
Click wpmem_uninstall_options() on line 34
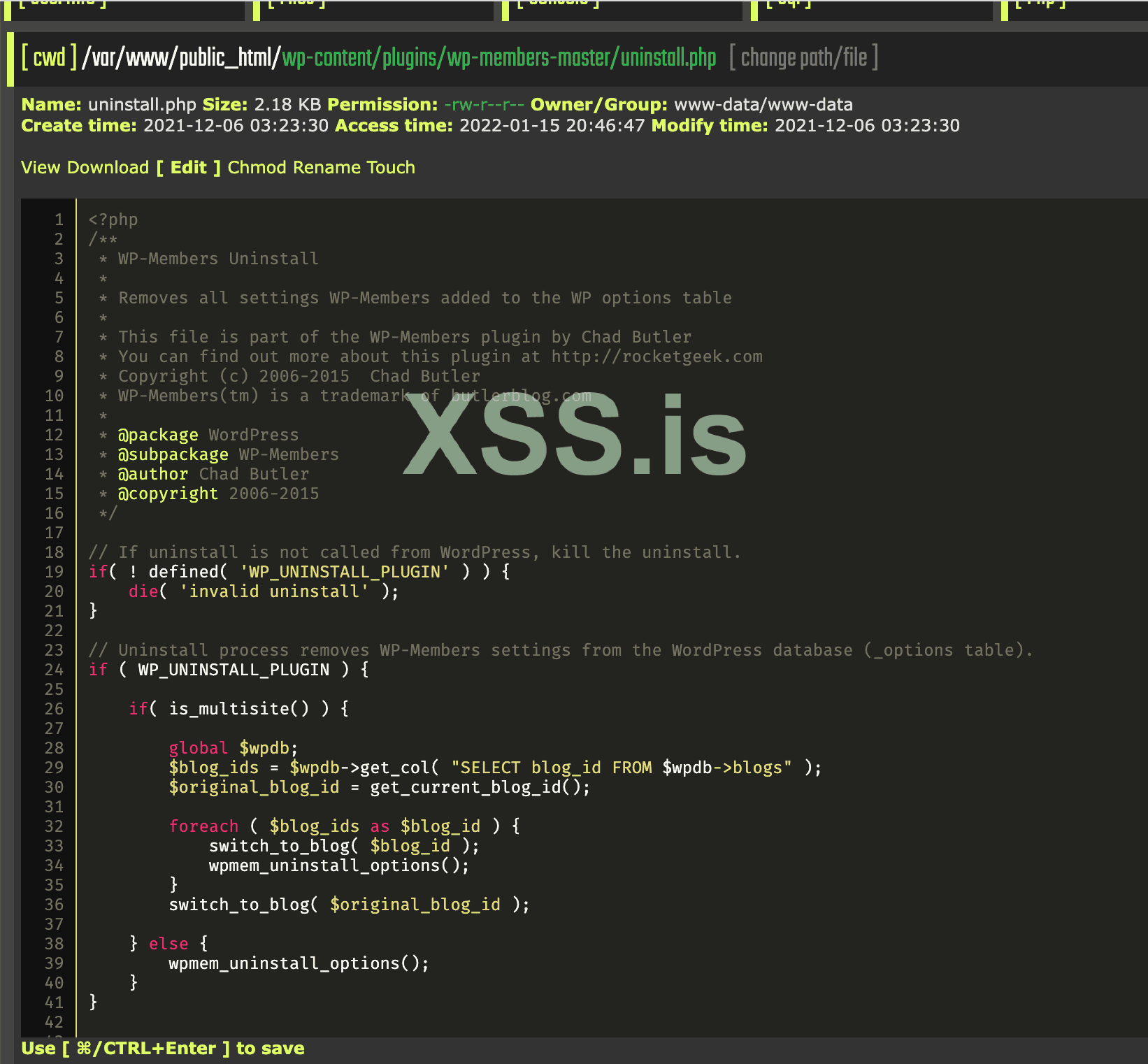pos(339,865)
